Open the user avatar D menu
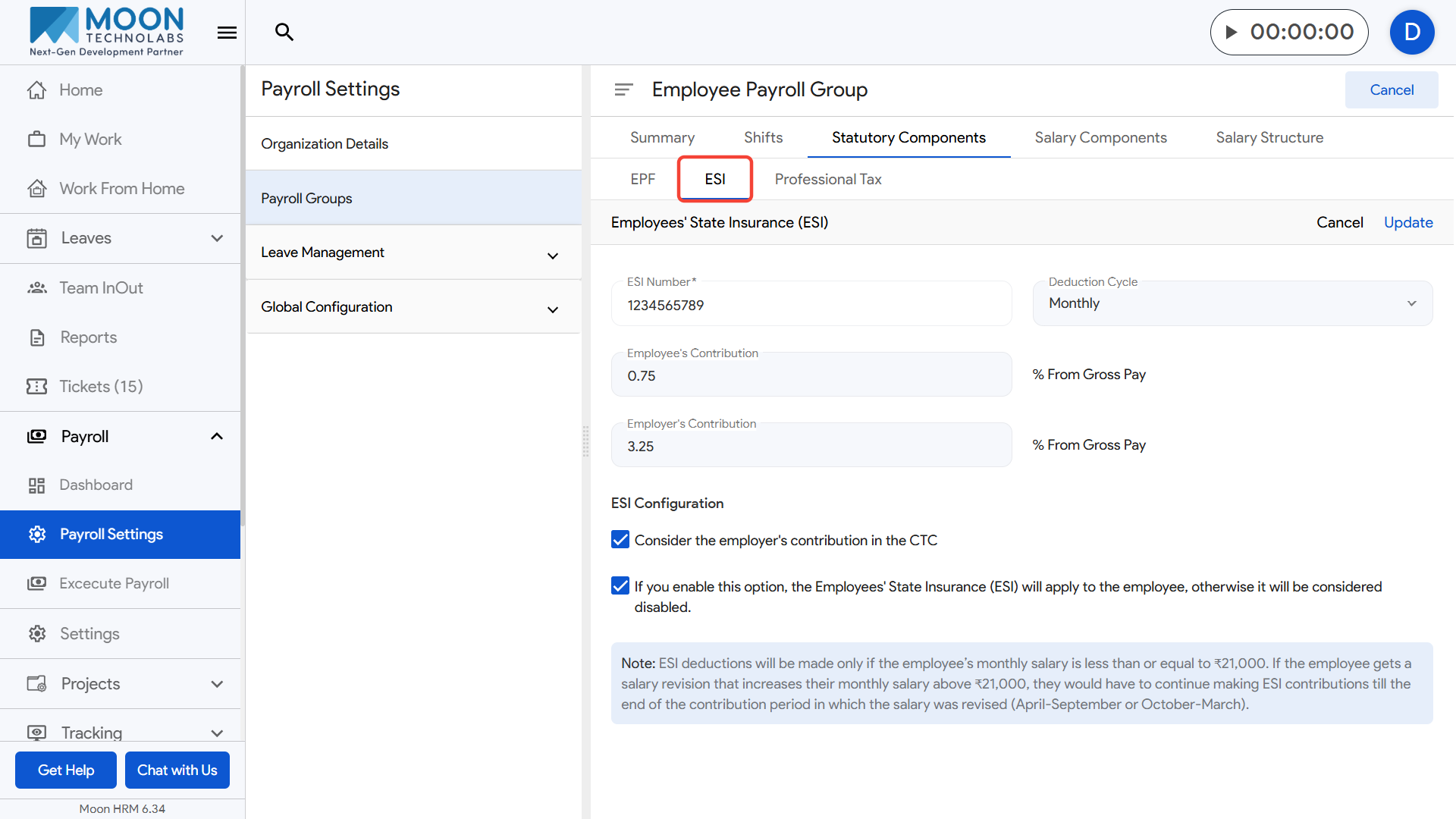Screen dimensions: 1456x819 pos(1411,32)
